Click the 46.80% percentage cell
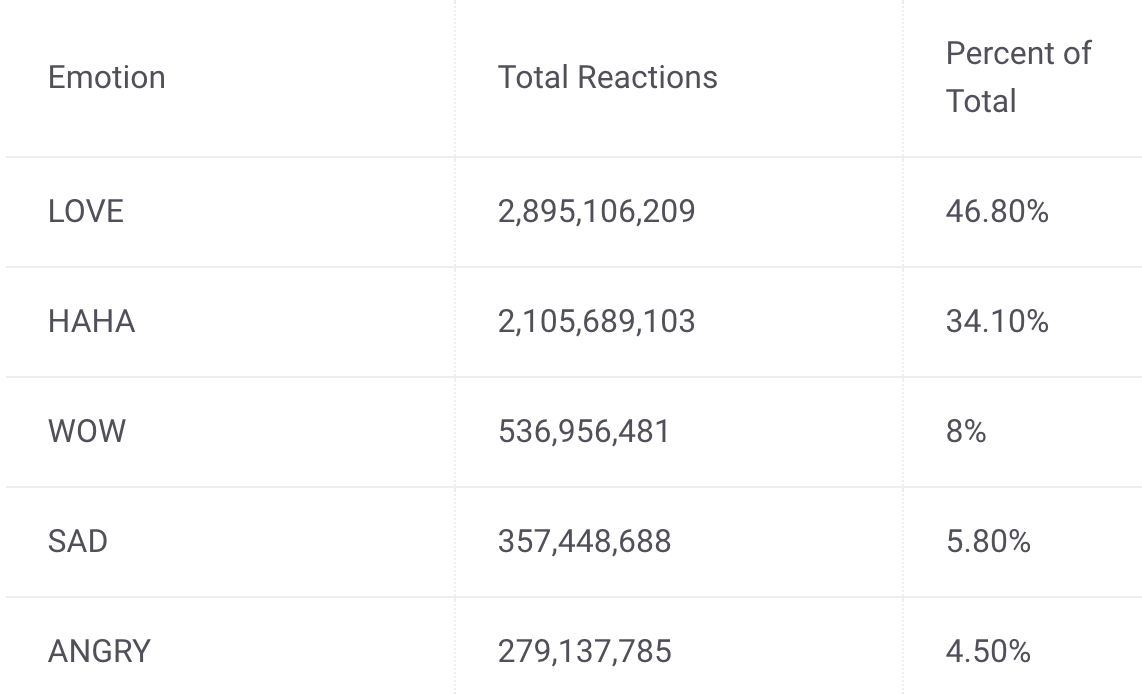 [x=997, y=212]
